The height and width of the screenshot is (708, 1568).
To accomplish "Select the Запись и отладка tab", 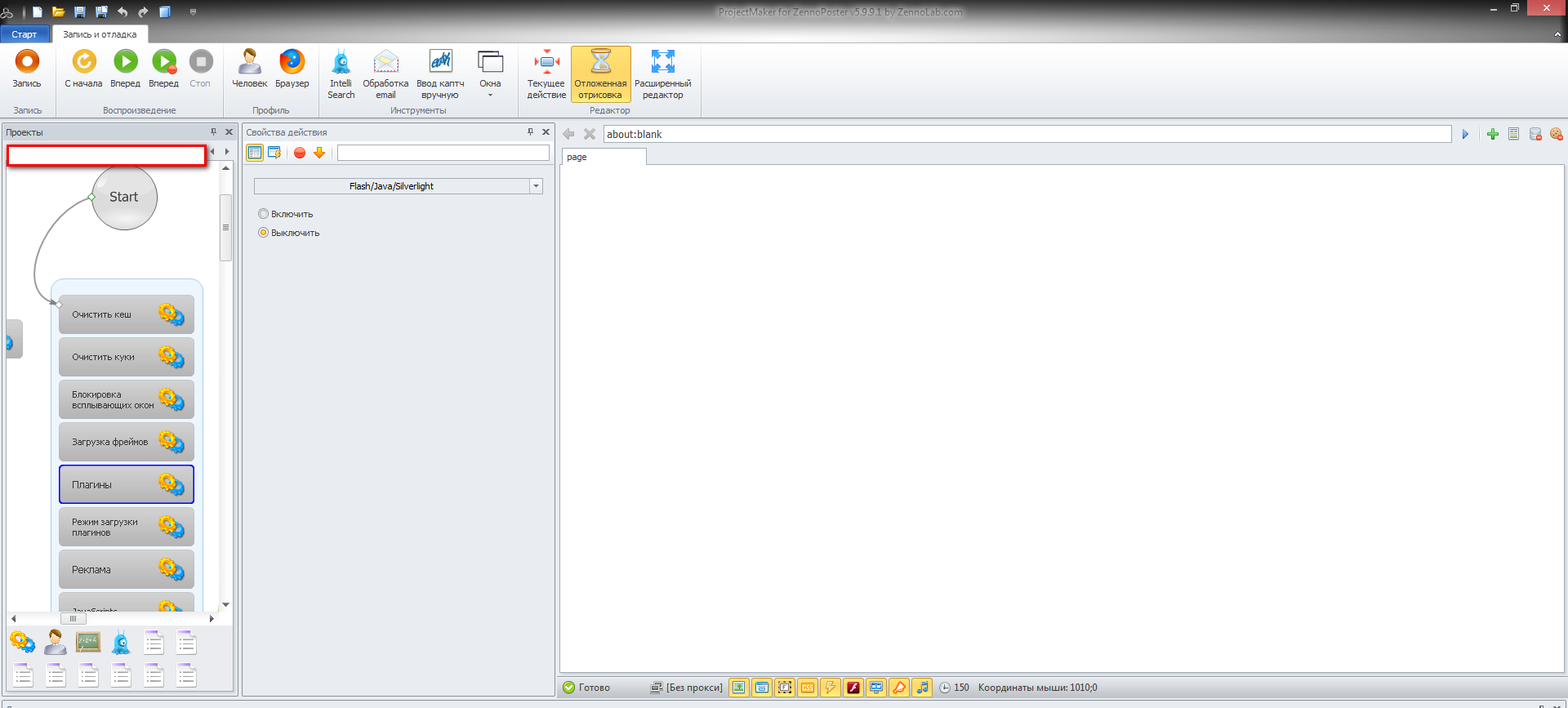I will (100, 34).
